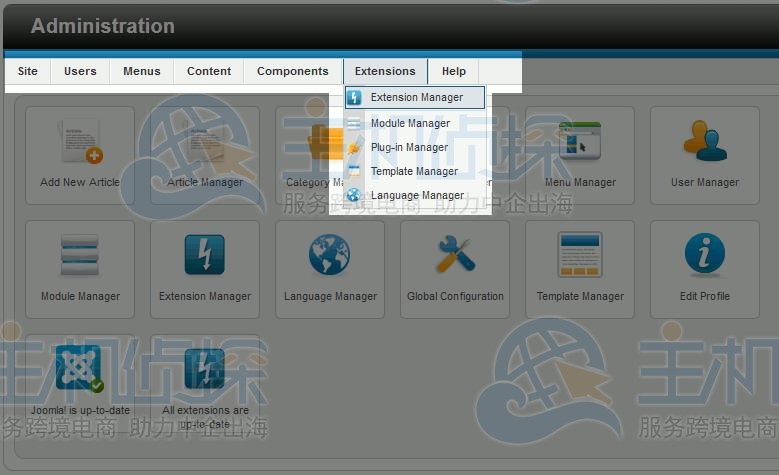This screenshot has width=779, height=475.
Task: Open the Global Configuration tools icon
Action: pos(455,254)
